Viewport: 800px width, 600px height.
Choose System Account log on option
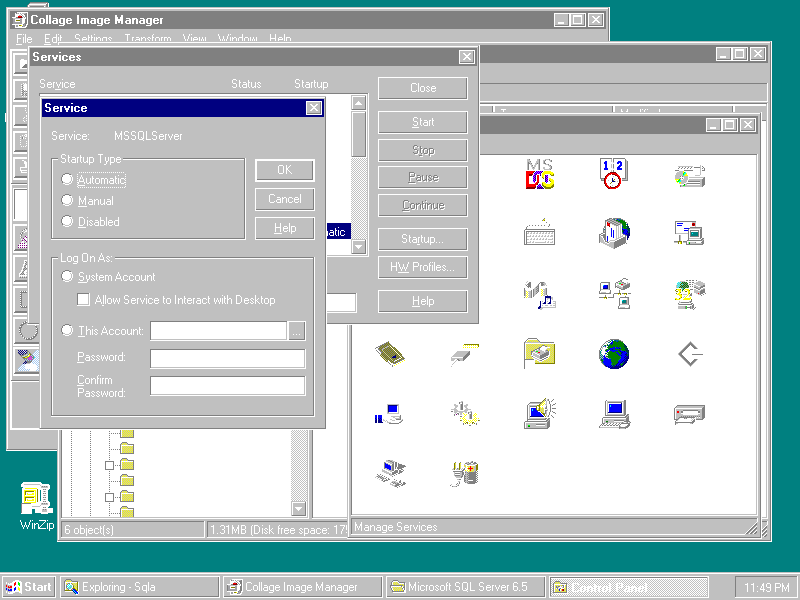coord(68,277)
